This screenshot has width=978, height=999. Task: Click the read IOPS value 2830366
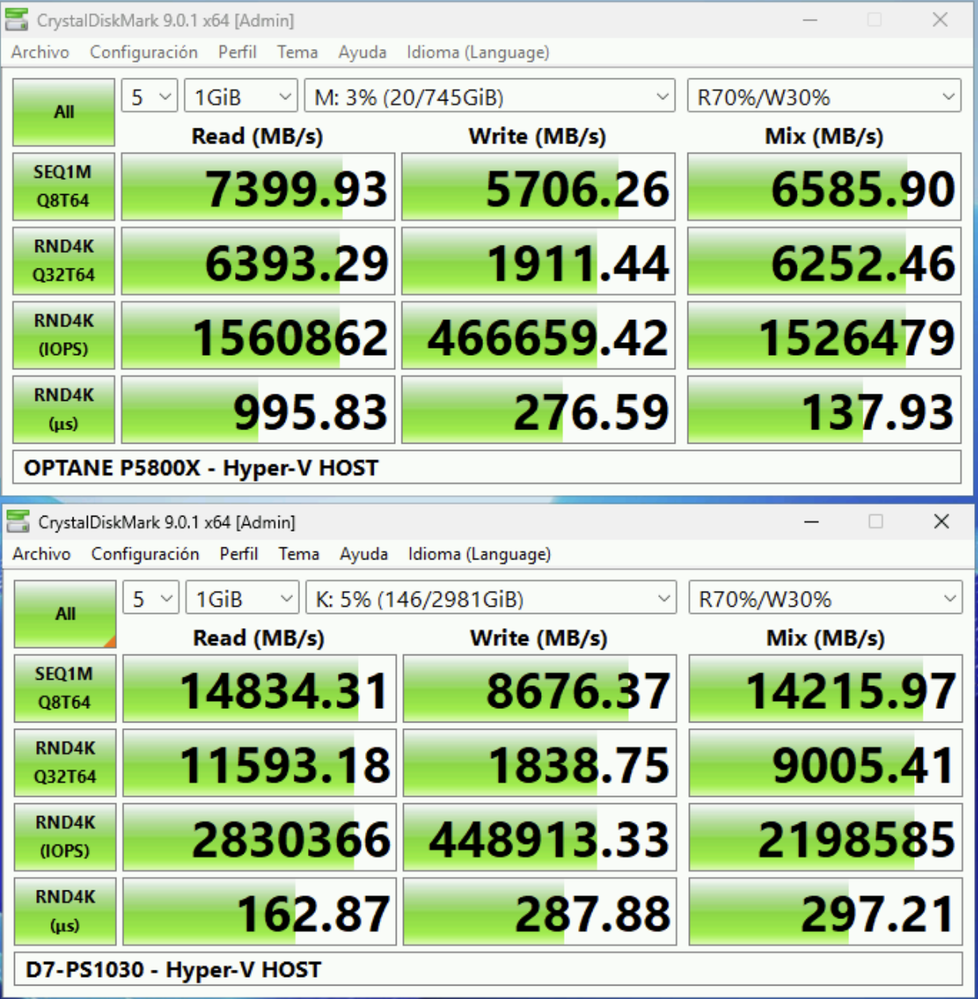[x=259, y=837]
